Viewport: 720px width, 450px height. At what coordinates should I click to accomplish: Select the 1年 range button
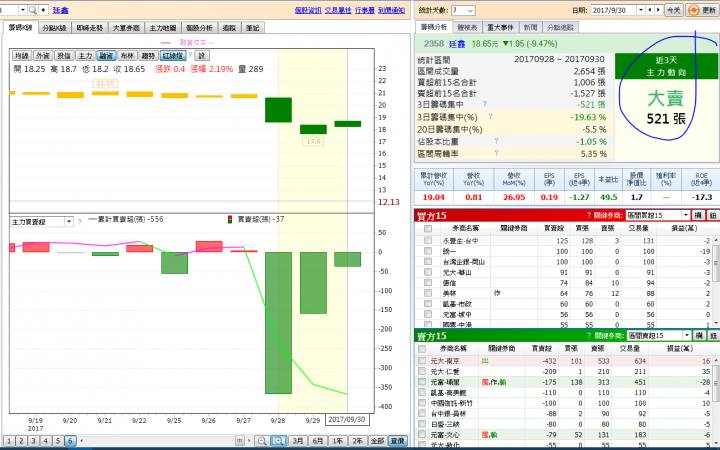tap(338, 441)
